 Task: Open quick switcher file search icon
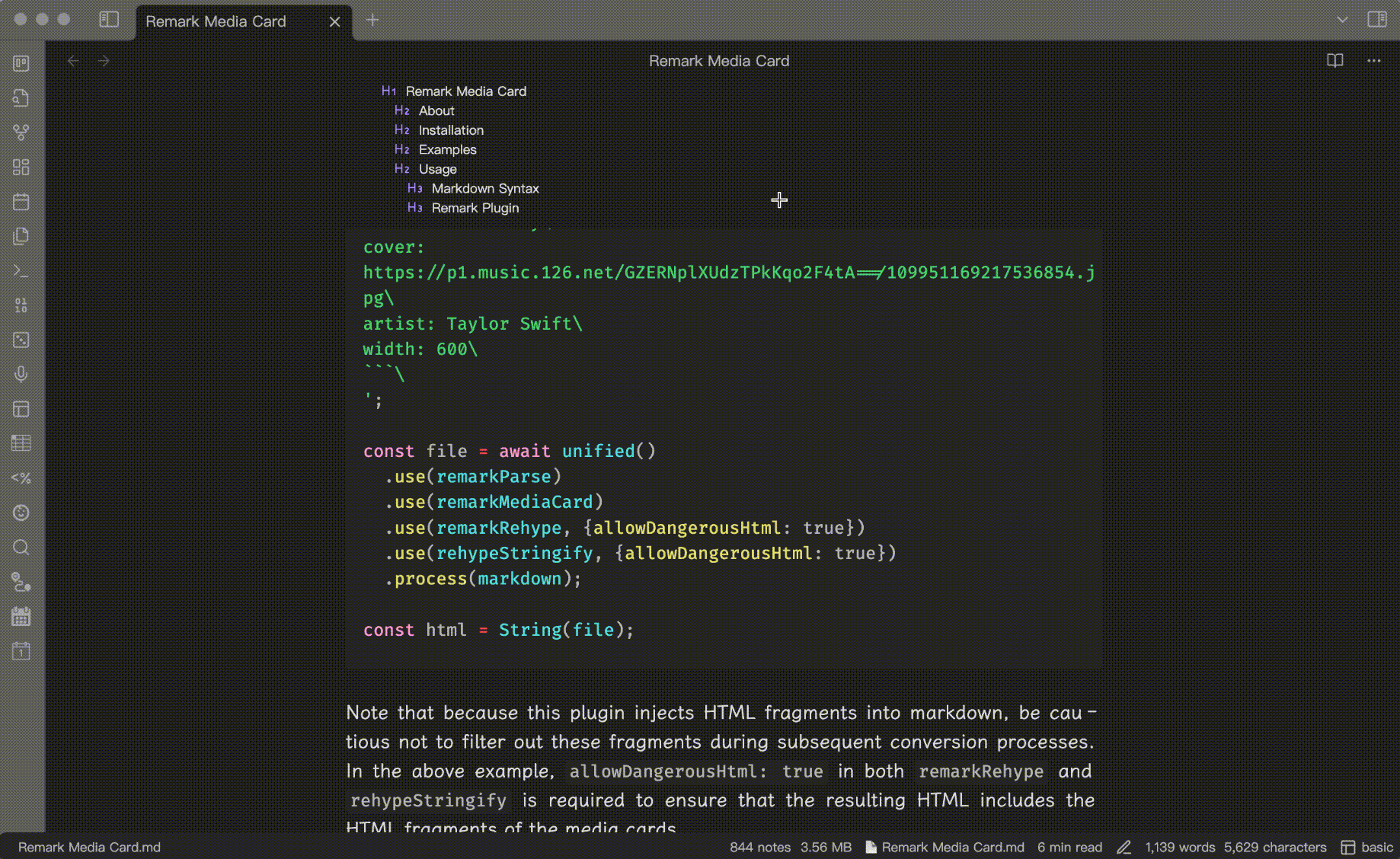(21, 98)
